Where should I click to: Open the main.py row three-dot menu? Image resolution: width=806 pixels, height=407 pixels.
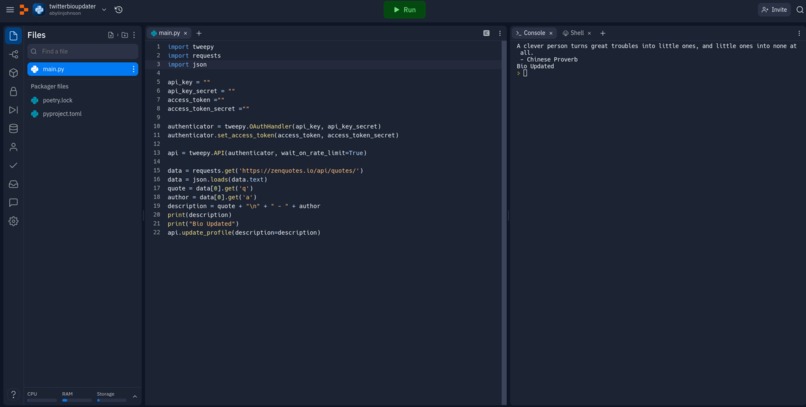tap(134, 69)
